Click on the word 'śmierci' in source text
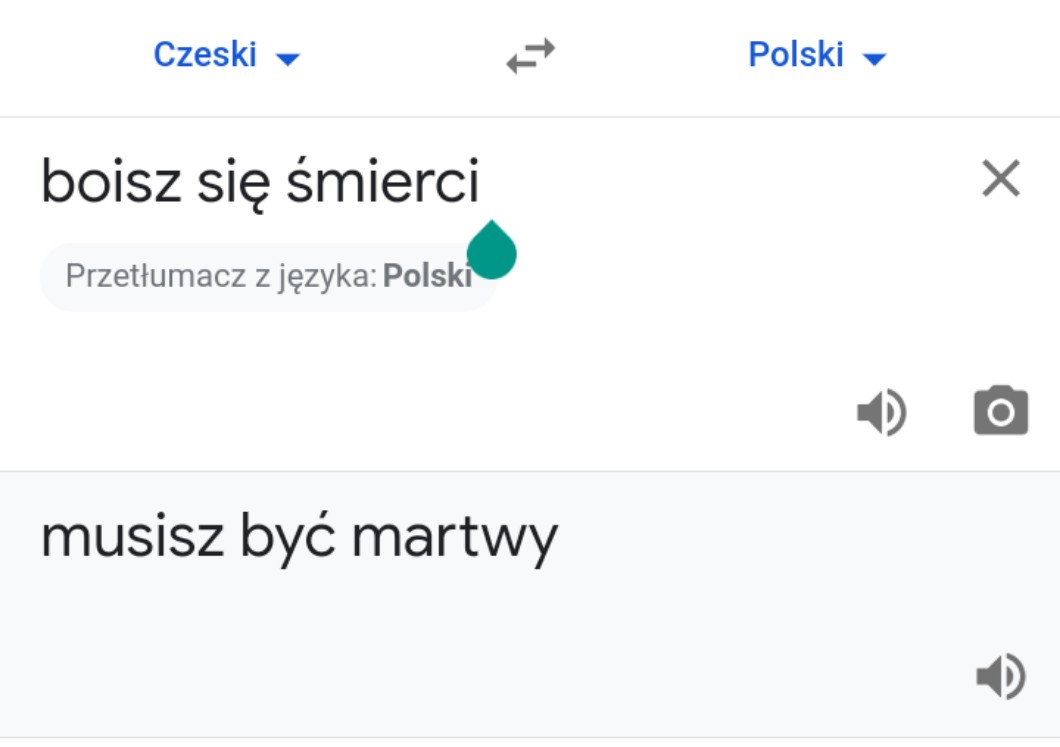Viewport: 1060px width, 747px height. tap(382, 183)
